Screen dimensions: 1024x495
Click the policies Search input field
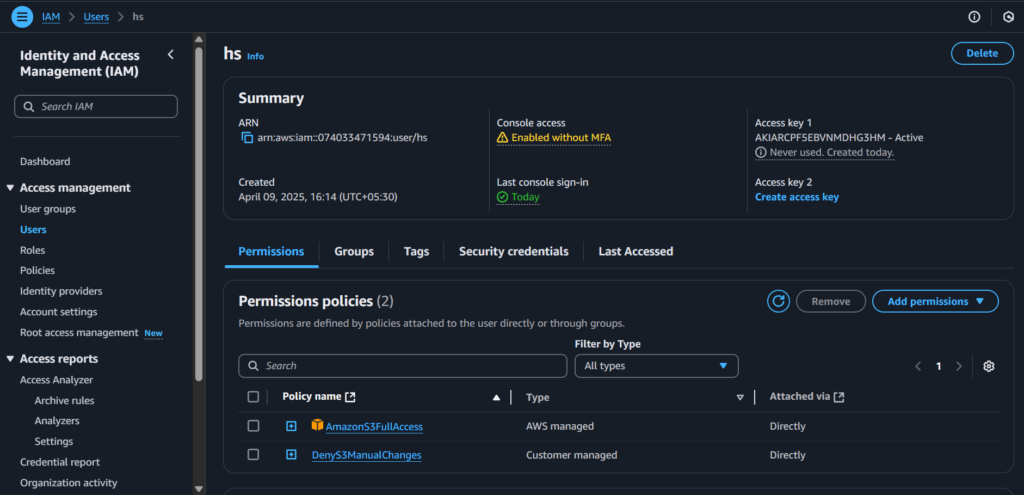(403, 366)
